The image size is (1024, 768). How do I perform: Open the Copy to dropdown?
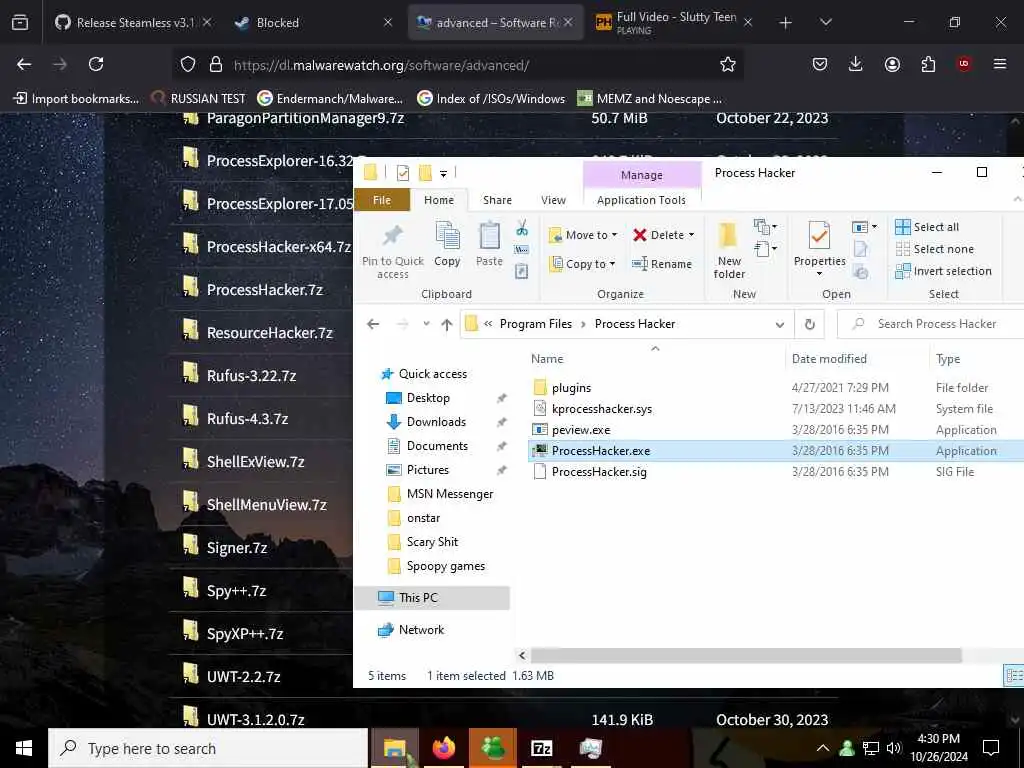tap(583, 264)
